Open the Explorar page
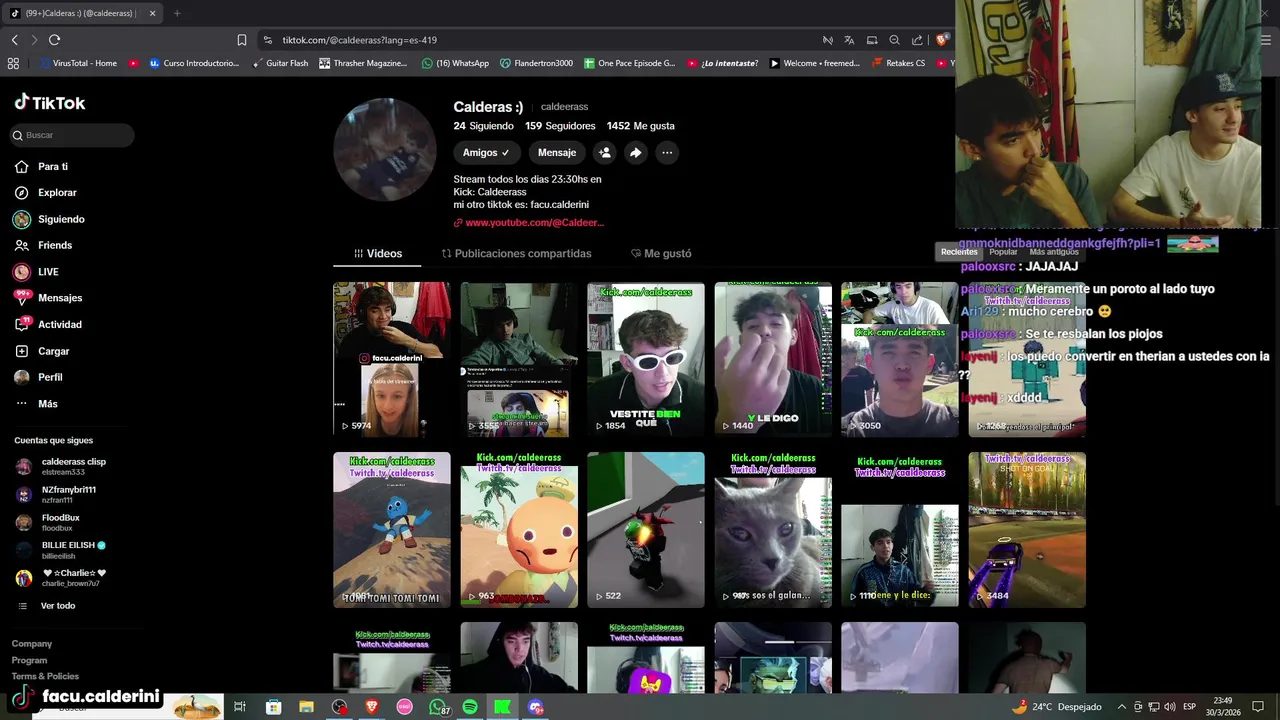The image size is (1280, 720). click(45, 193)
